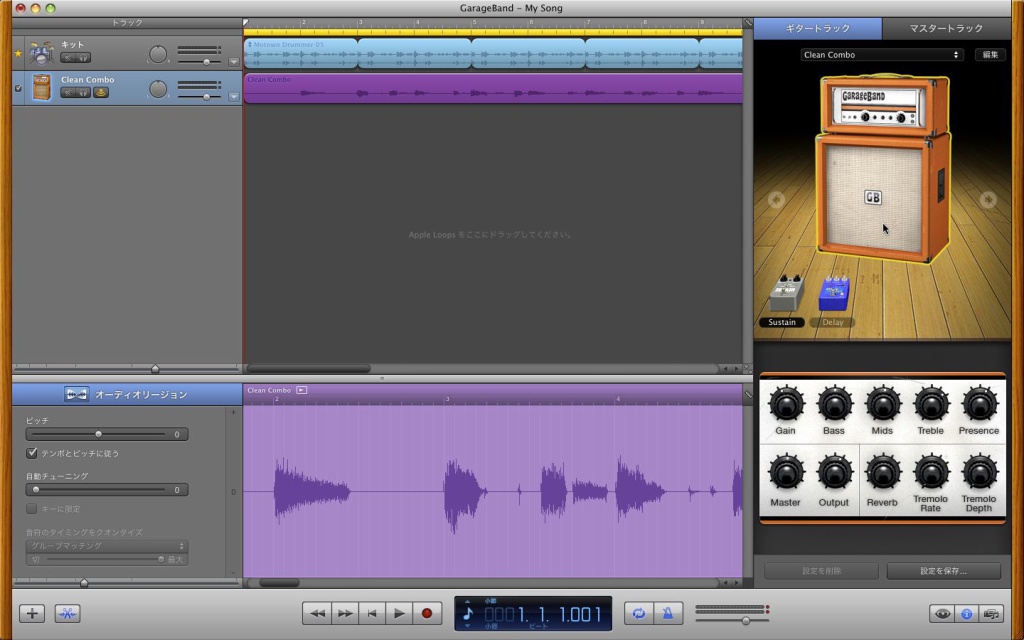This screenshot has width=1024, height=640.
Task: Show previous amp with left arrow
Action: [x=776, y=200]
